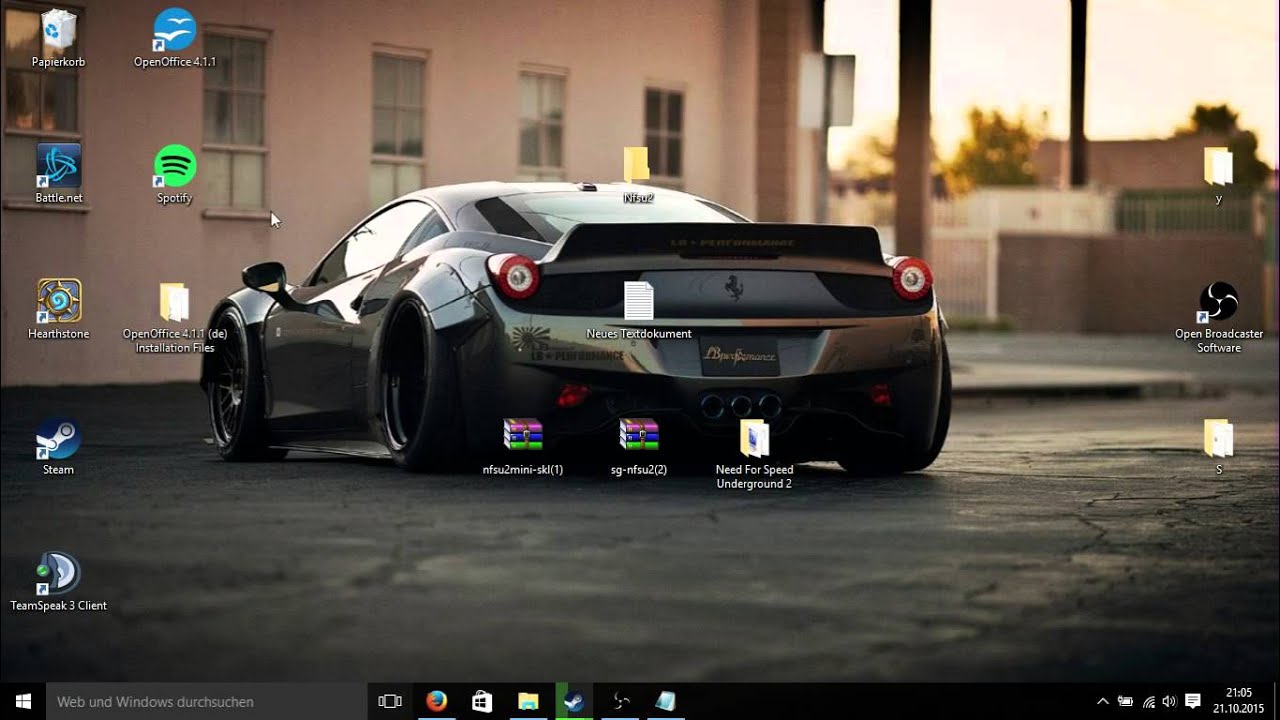Viewport: 1280px width, 720px height.
Task: Select the Steam desktop shortcut
Action: click(x=58, y=446)
